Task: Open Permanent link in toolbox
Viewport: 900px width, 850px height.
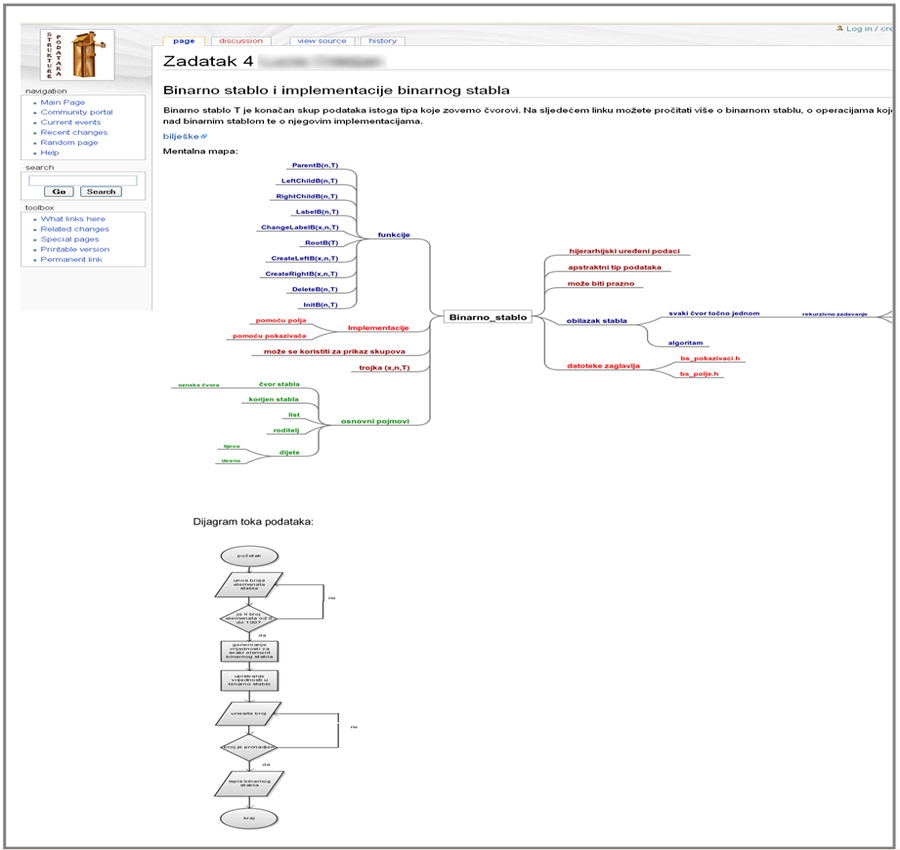Action: 71,259
